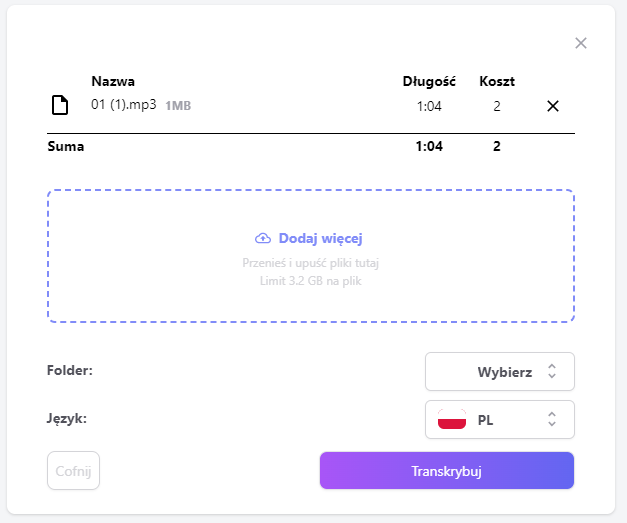Select the 01 (1).mp3 file name
The image size is (627, 523).
pos(124,105)
